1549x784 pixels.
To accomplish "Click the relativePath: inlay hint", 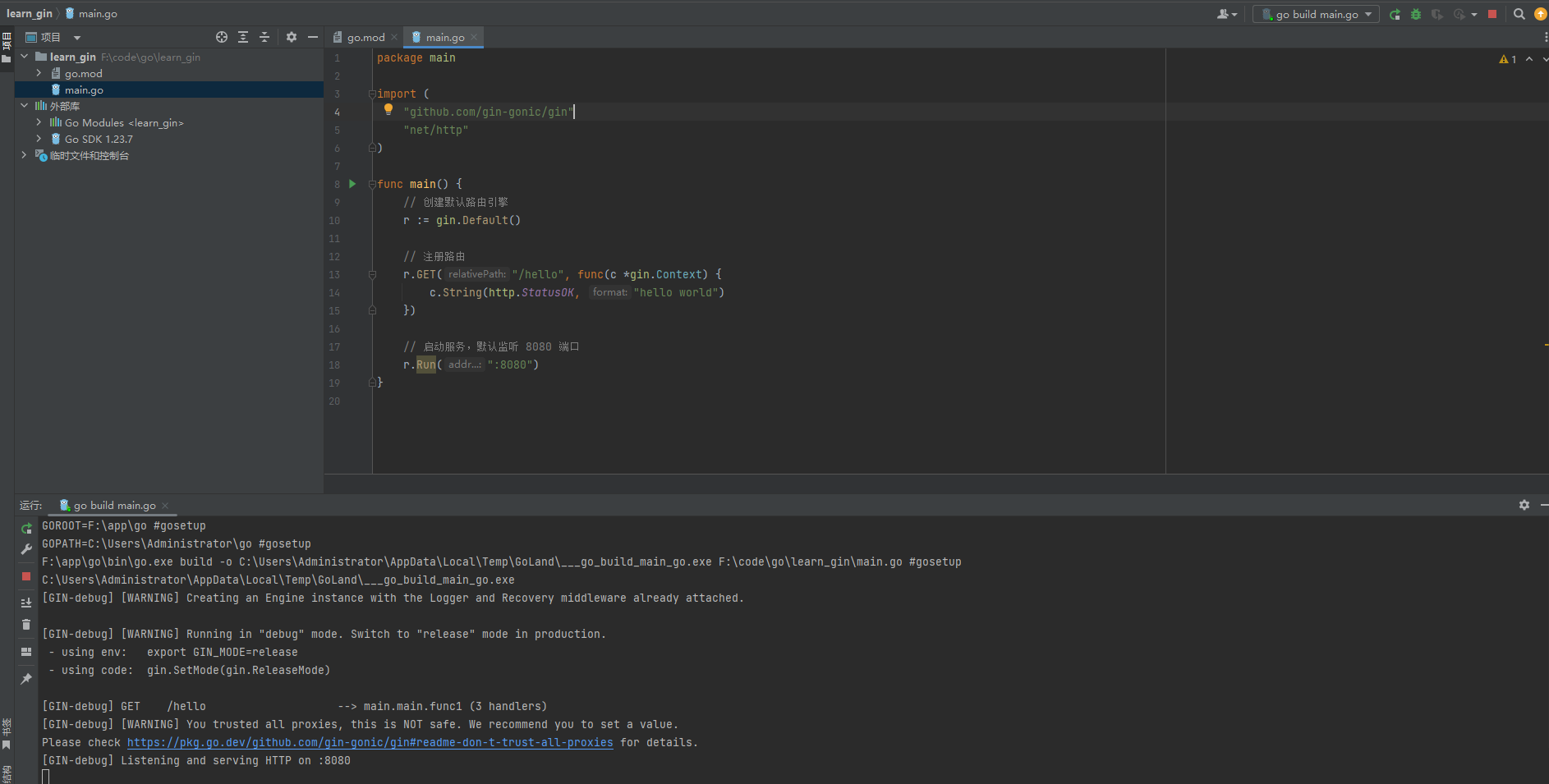I will (x=477, y=274).
